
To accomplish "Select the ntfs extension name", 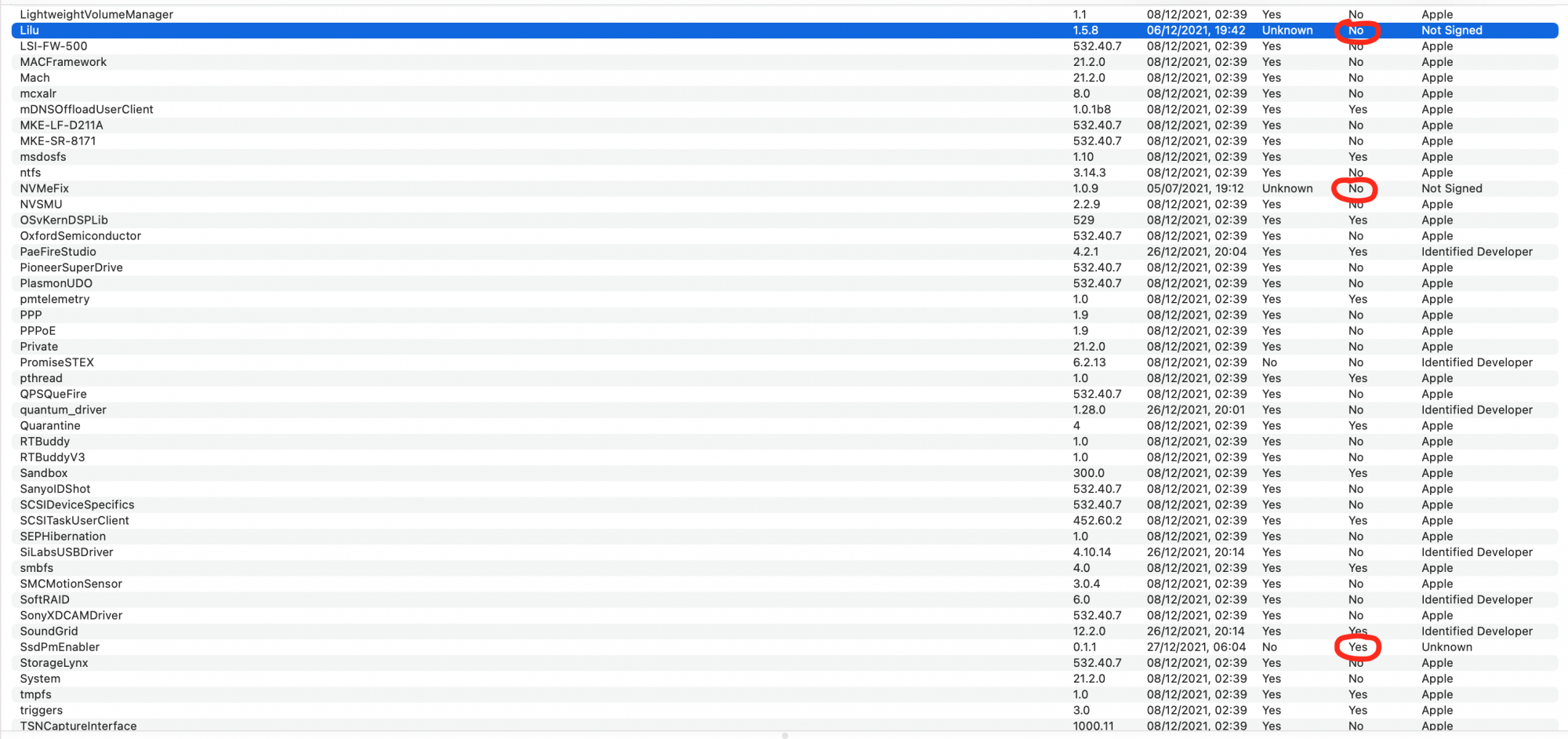I will click(31, 173).
